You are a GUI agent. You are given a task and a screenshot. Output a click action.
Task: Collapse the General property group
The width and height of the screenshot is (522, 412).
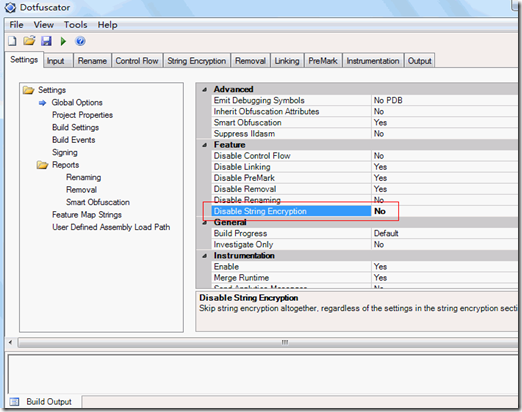205,222
